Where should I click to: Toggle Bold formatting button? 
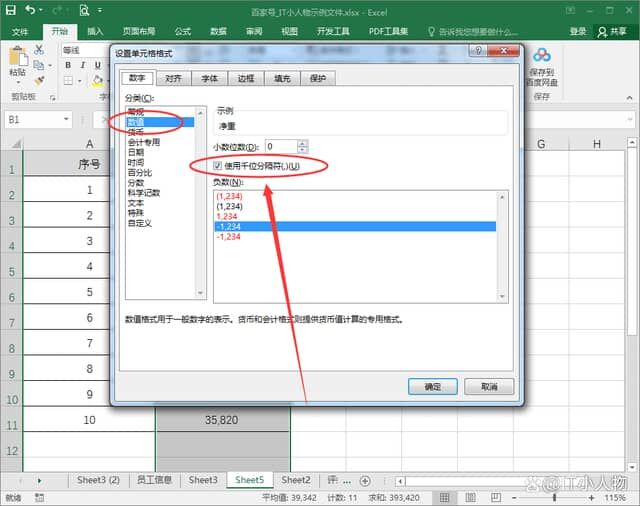tap(68, 66)
